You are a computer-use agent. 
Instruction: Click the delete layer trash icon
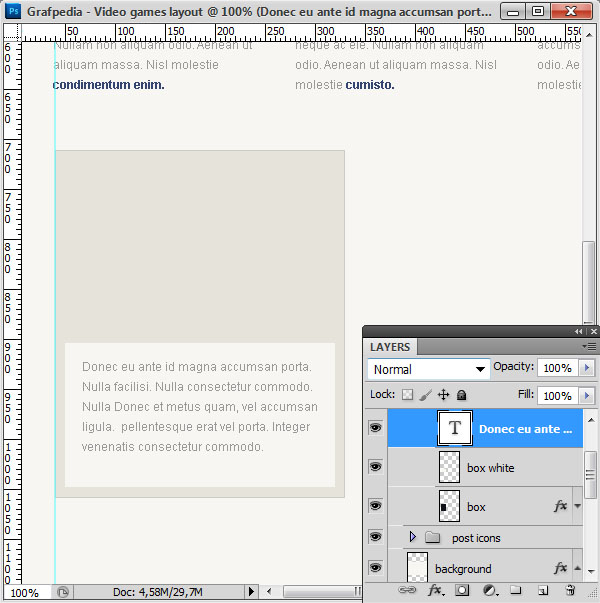570,590
